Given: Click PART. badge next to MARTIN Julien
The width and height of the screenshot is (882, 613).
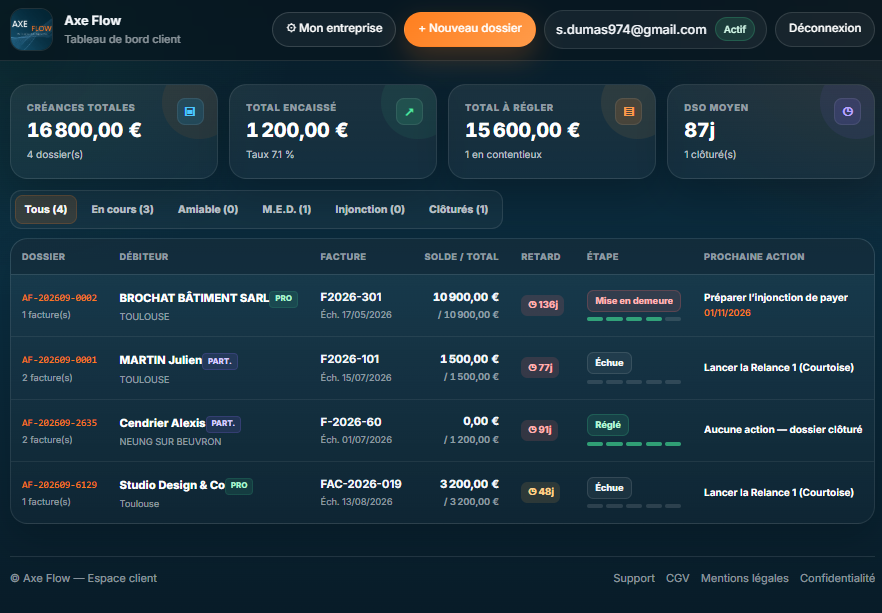Looking at the screenshot, I should [x=220, y=361].
